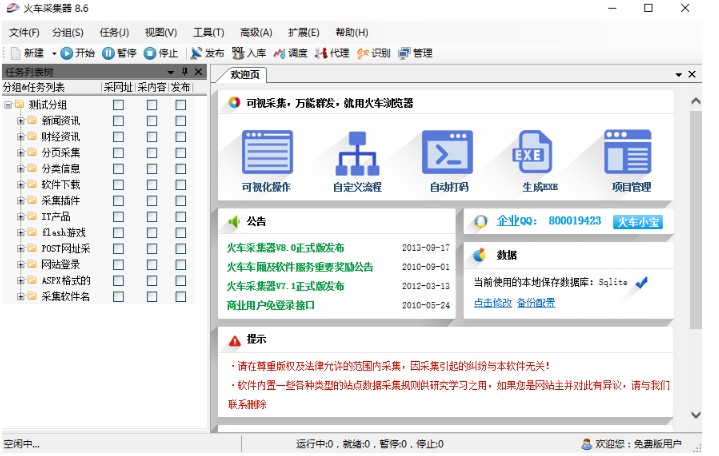Click the user icon in the status bar
719x456 pixels.
pos(586,444)
